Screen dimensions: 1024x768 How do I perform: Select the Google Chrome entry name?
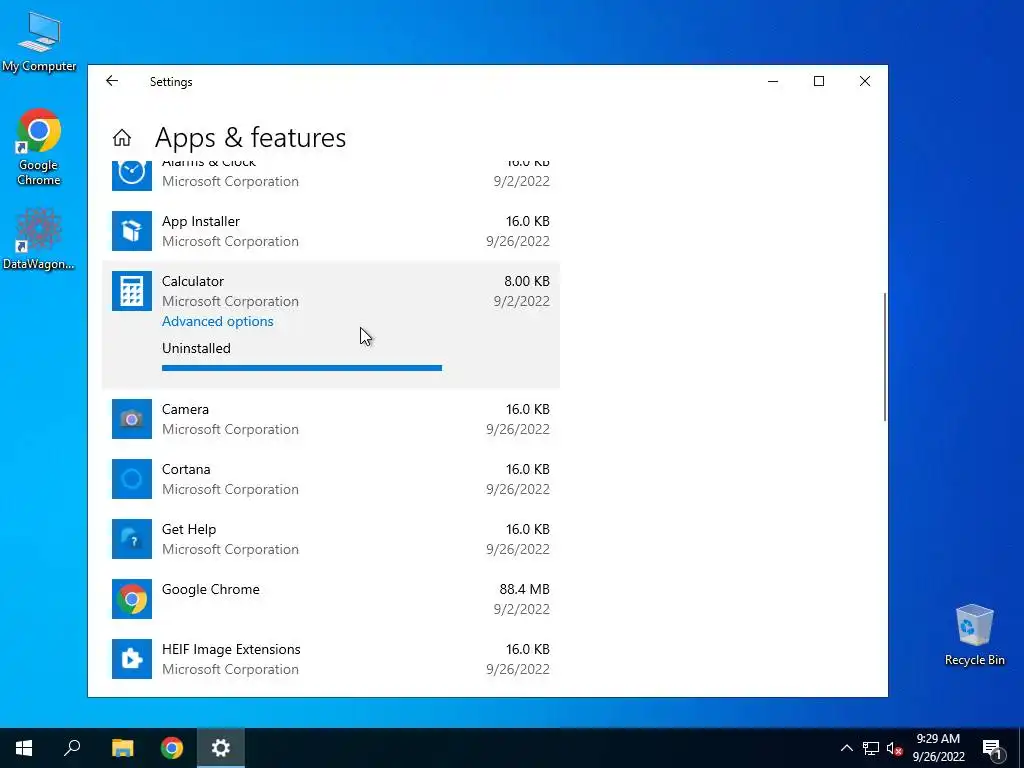pos(211,589)
